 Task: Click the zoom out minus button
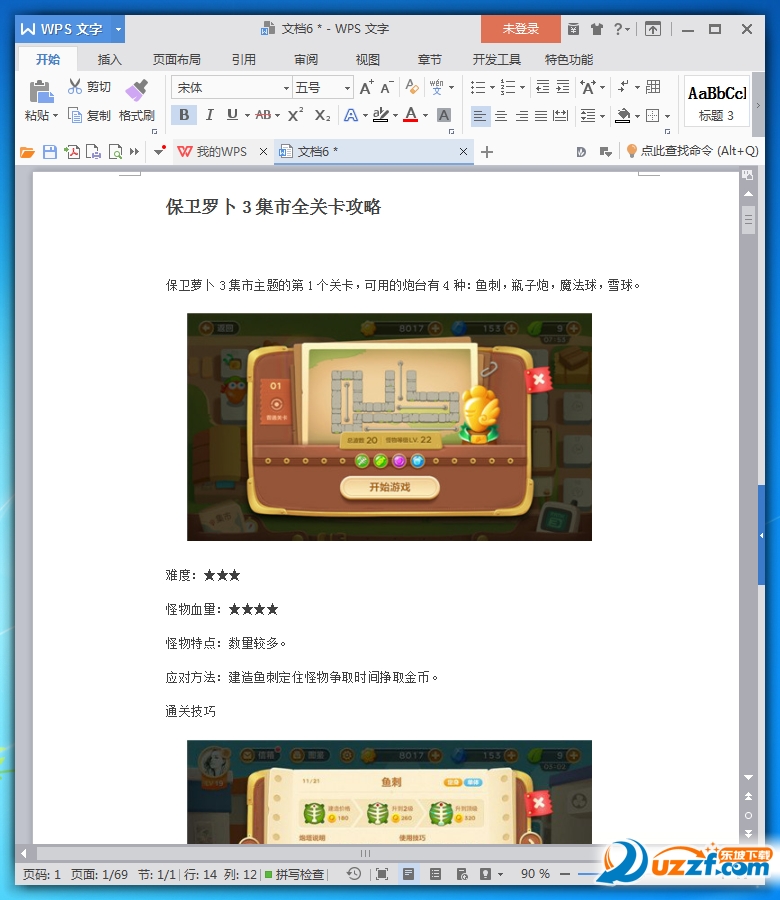(x=565, y=874)
